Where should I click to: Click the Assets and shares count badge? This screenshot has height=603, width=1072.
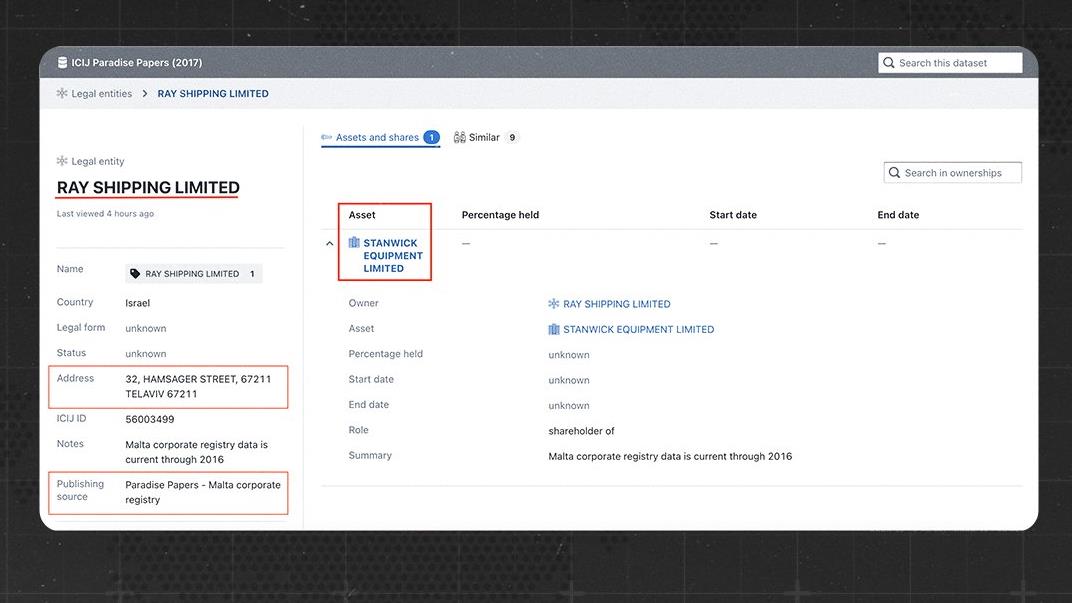pos(431,137)
